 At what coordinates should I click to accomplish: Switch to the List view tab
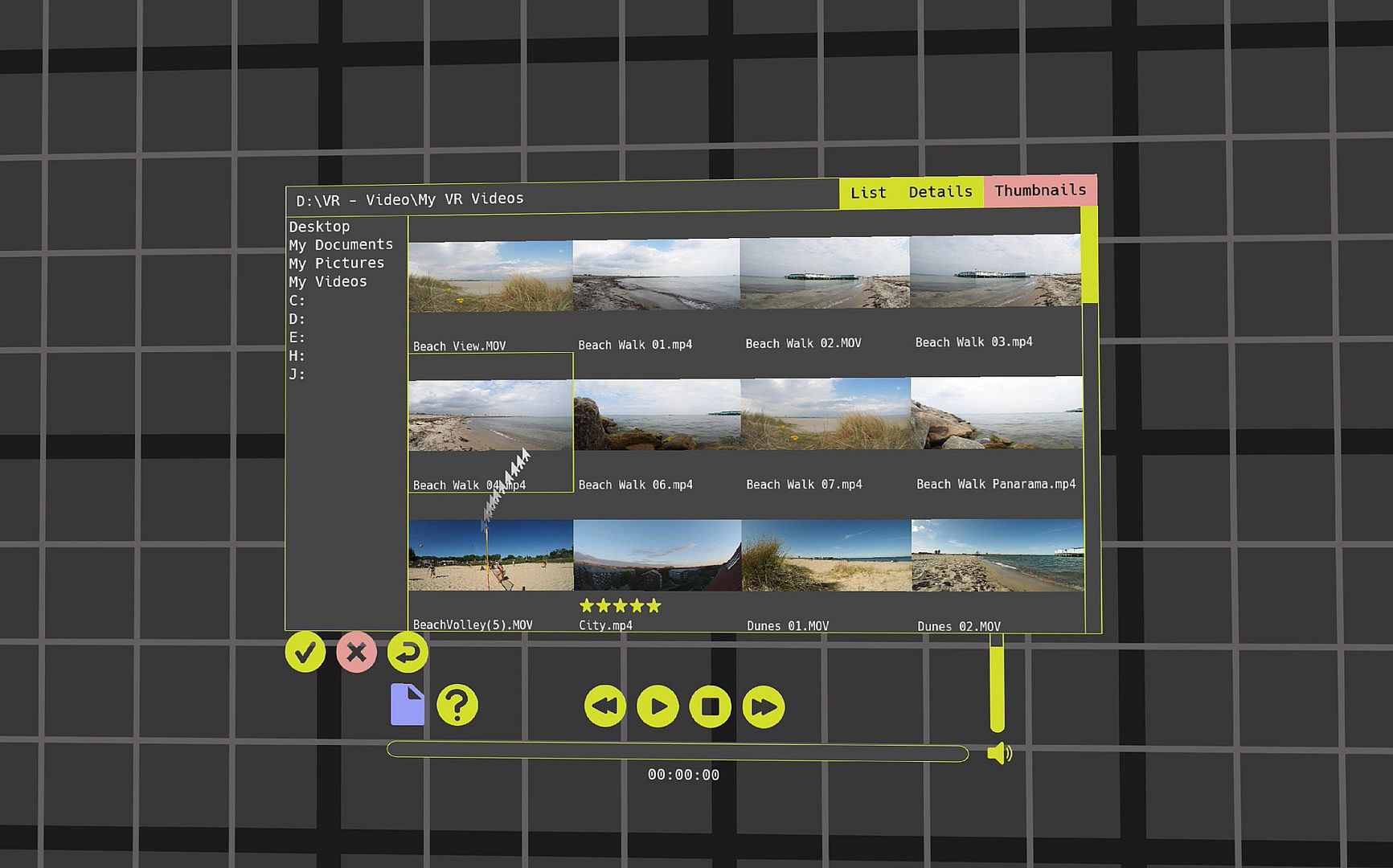(868, 193)
